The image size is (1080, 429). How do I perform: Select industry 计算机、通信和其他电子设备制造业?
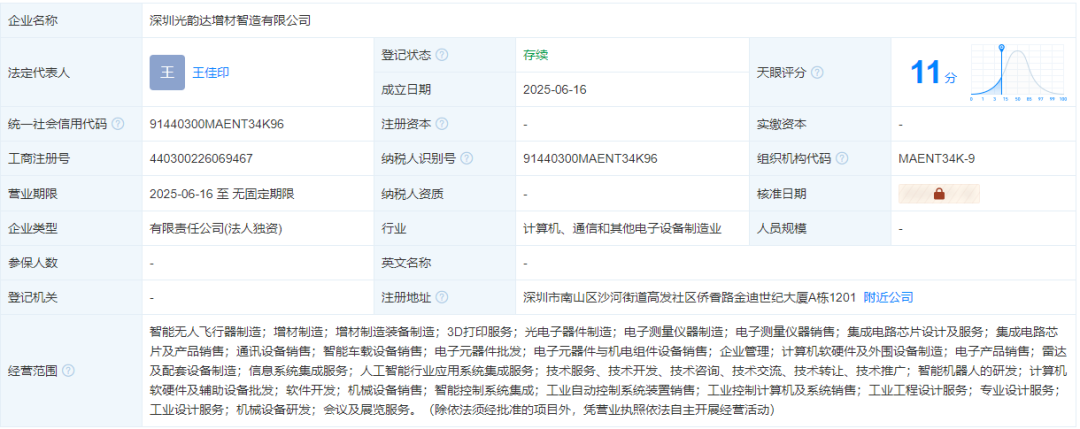click(x=622, y=229)
